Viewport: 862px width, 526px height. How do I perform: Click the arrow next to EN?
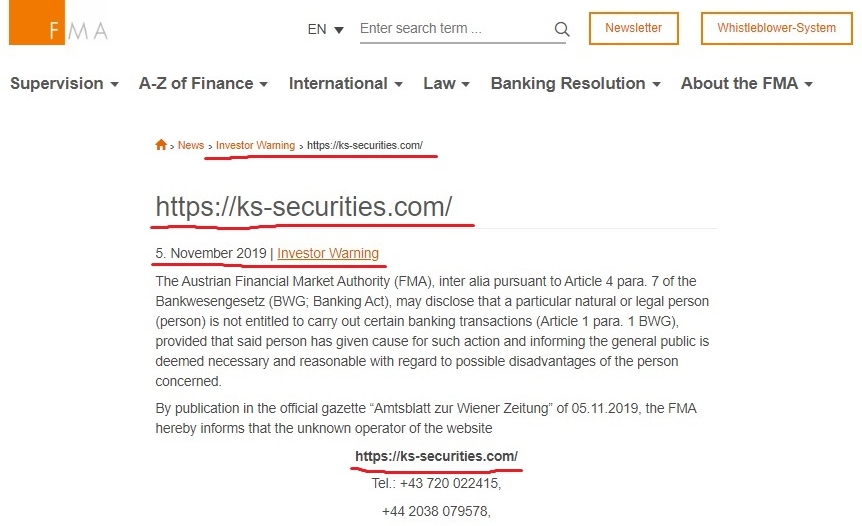pos(339,30)
